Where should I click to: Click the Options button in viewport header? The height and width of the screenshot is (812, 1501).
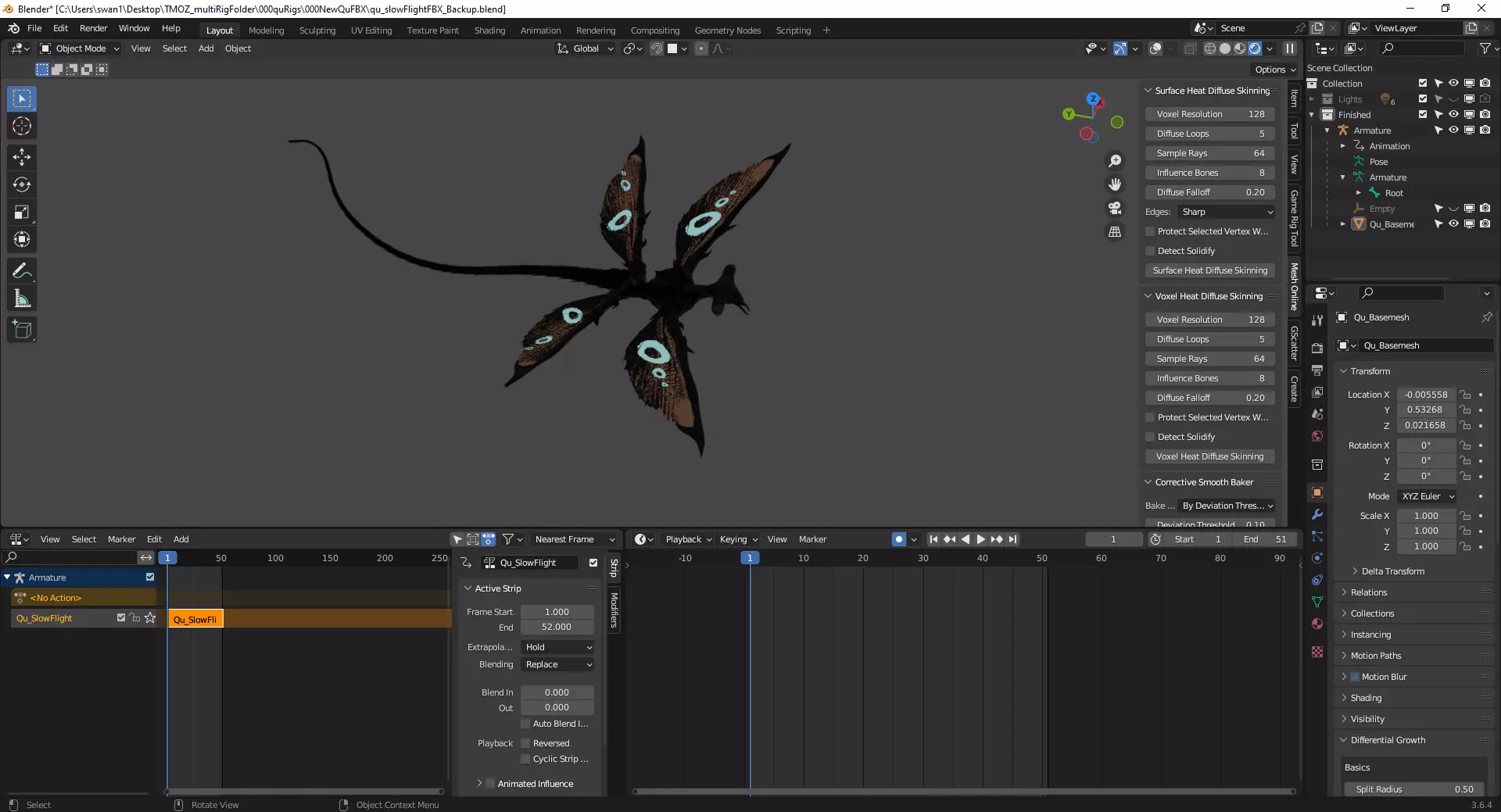click(x=1275, y=70)
